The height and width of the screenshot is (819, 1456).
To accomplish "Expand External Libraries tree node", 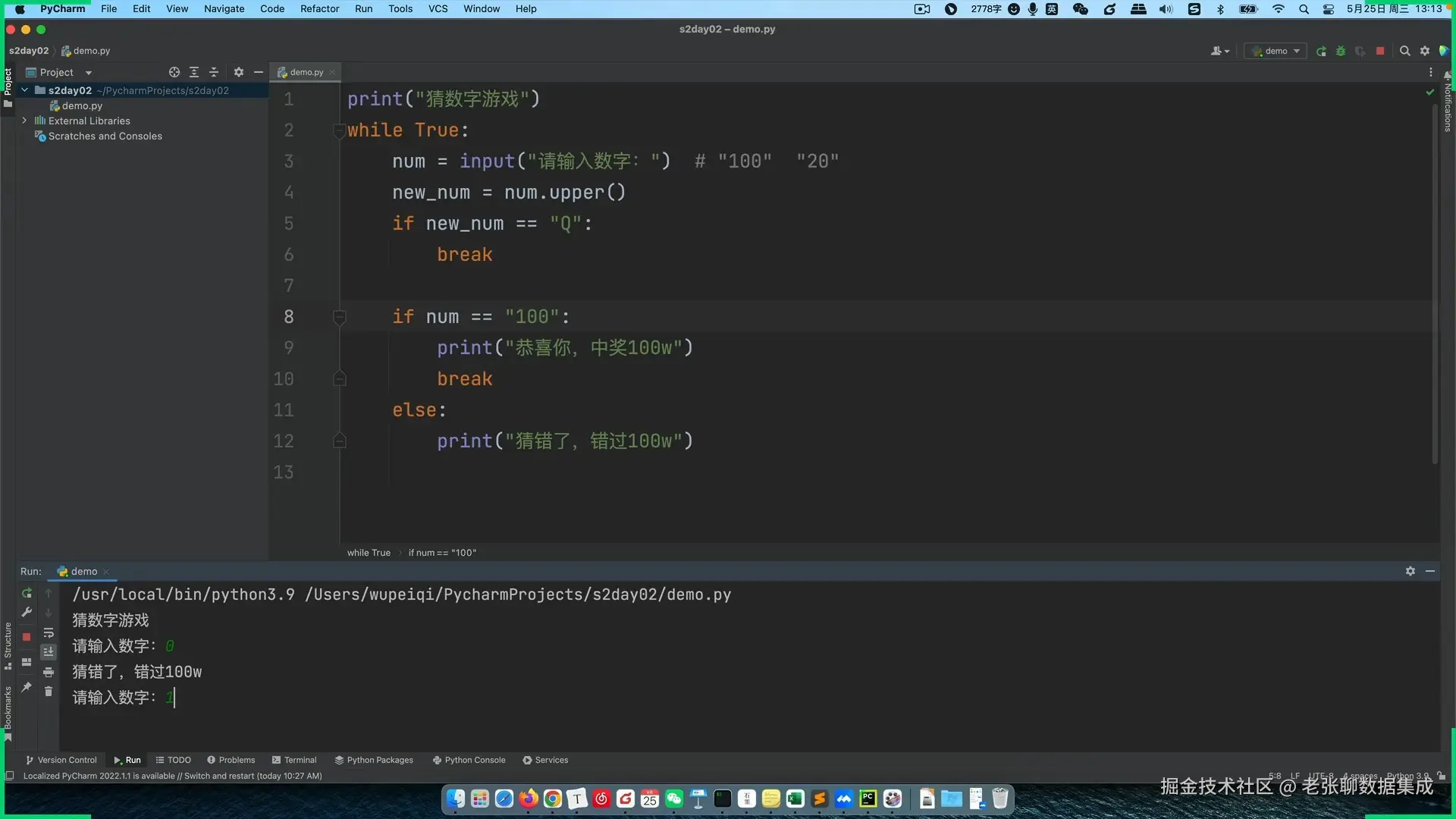I will tap(25, 121).
